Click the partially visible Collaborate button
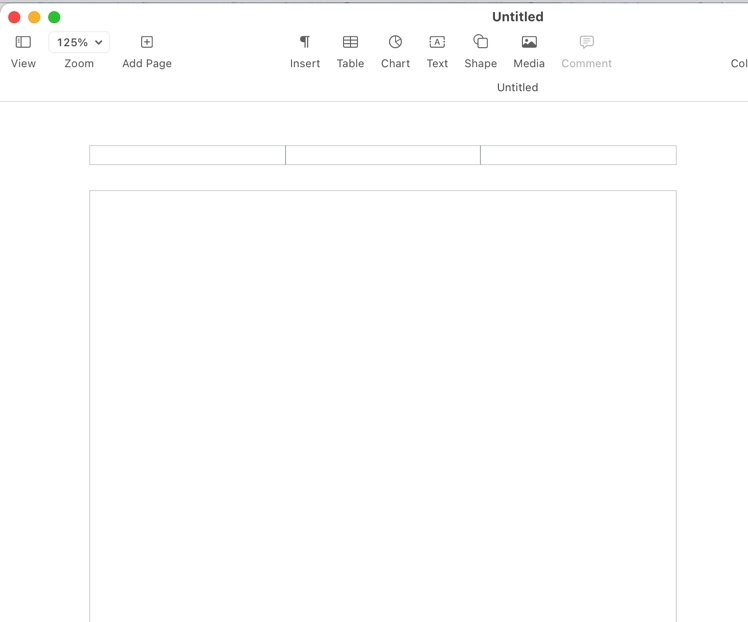This screenshot has height=622, width=748. [739, 63]
